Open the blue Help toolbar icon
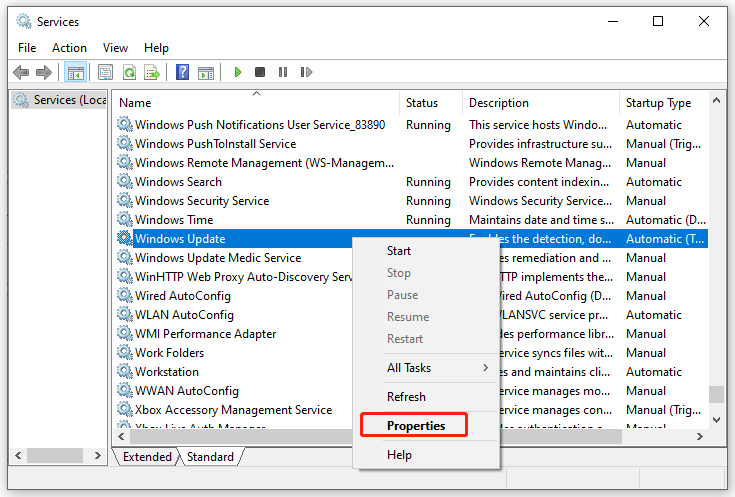 182,72
